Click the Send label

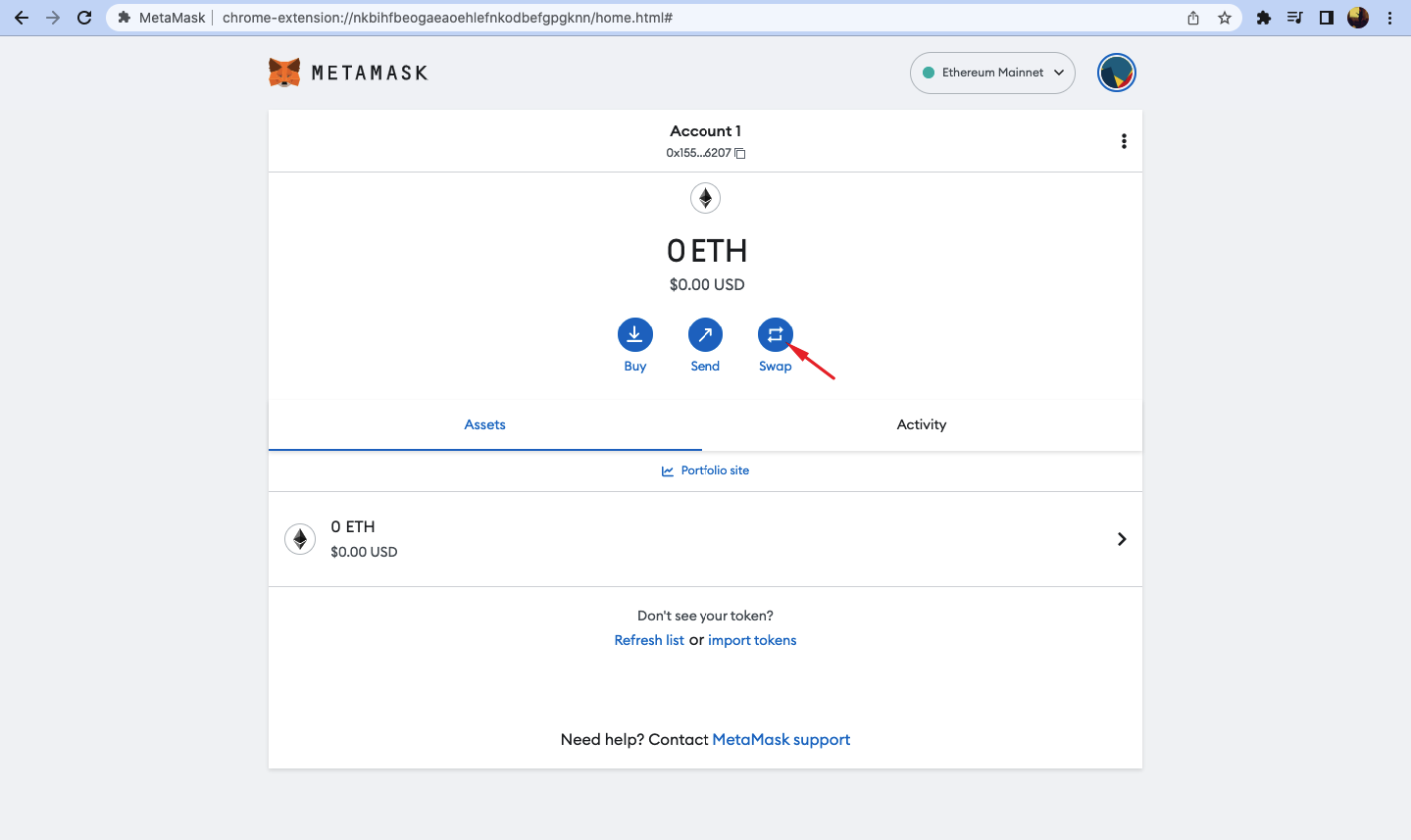(705, 366)
